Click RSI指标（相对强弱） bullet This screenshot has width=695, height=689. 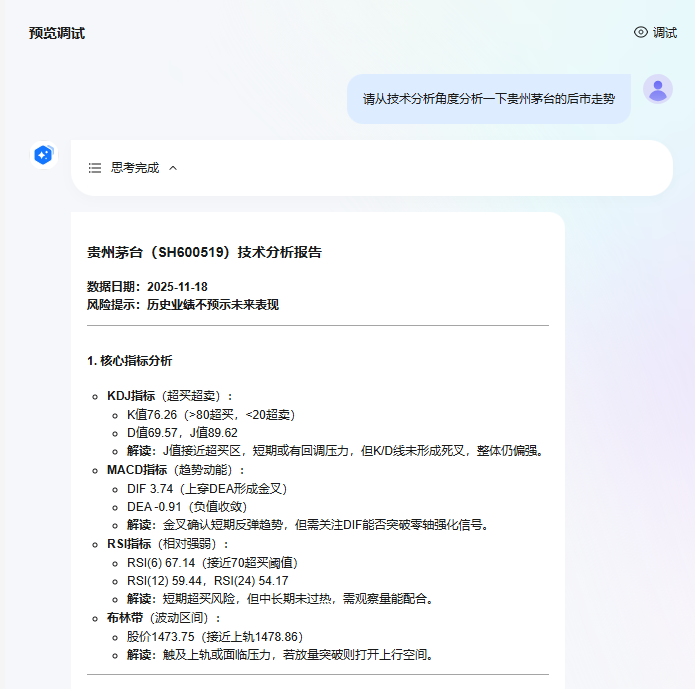[x=168, y=544]
